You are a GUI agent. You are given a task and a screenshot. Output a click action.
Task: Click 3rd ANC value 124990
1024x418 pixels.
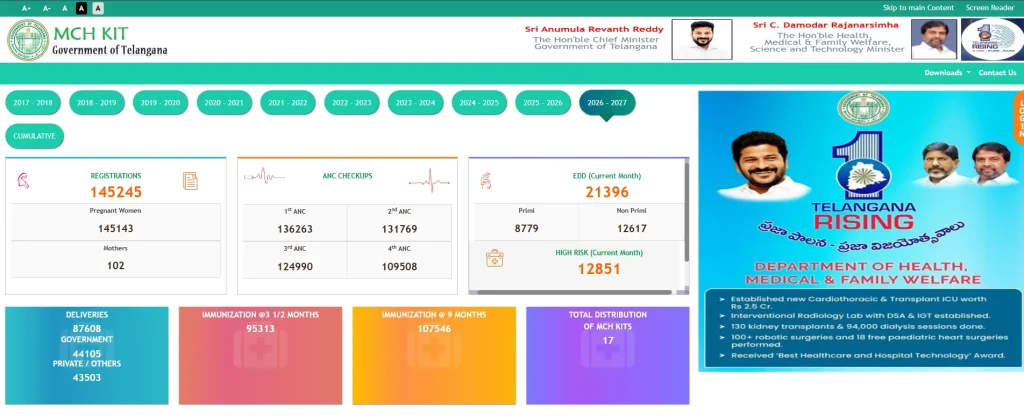tap(295, 266)
